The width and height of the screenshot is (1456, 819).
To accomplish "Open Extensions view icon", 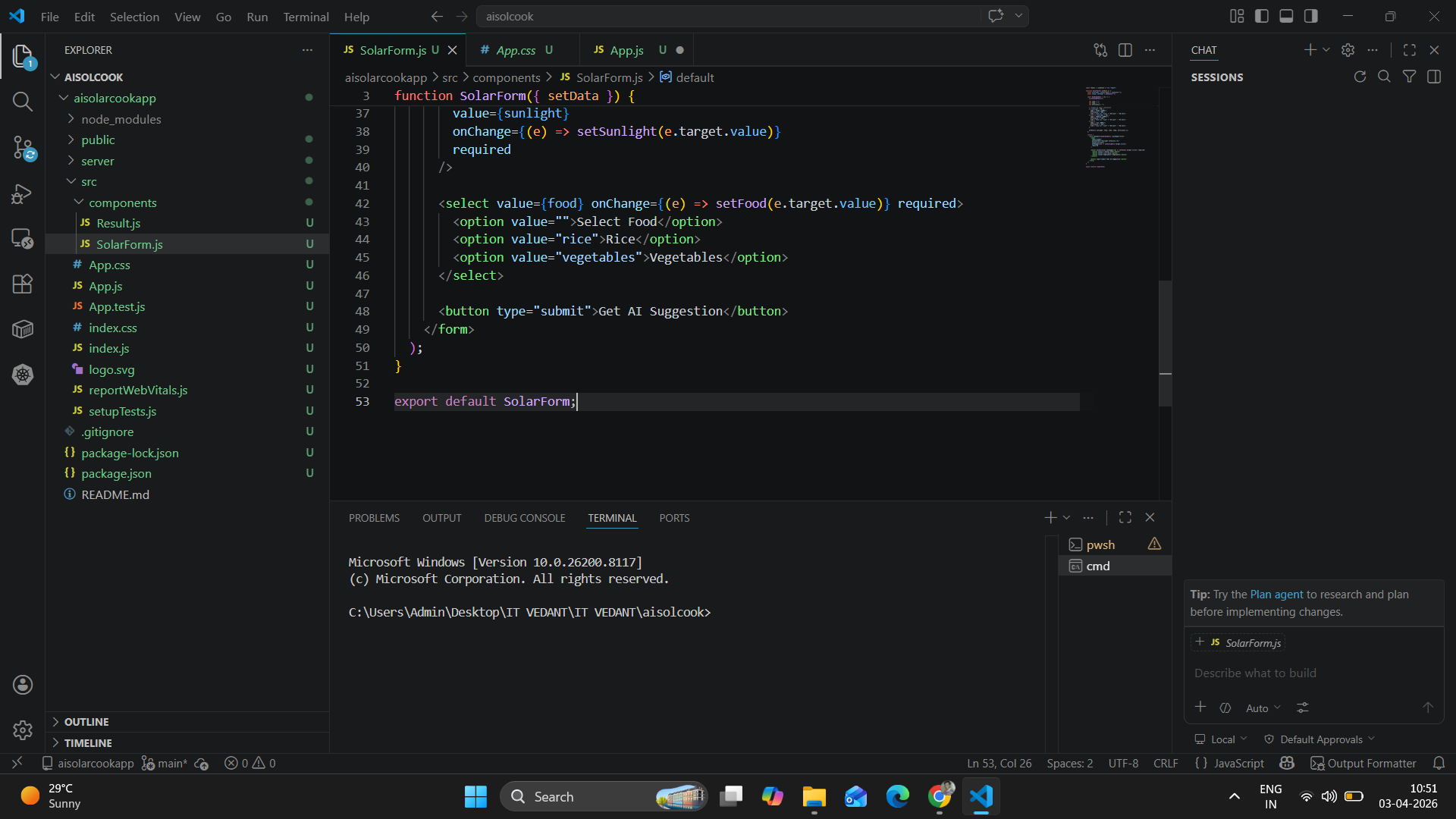I will tap(23, 284).
